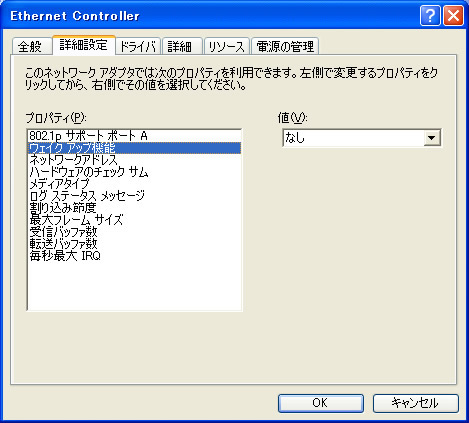Open the 値 dropdown arrow
The image size is (469, 423).
click(x=432, y=138)
